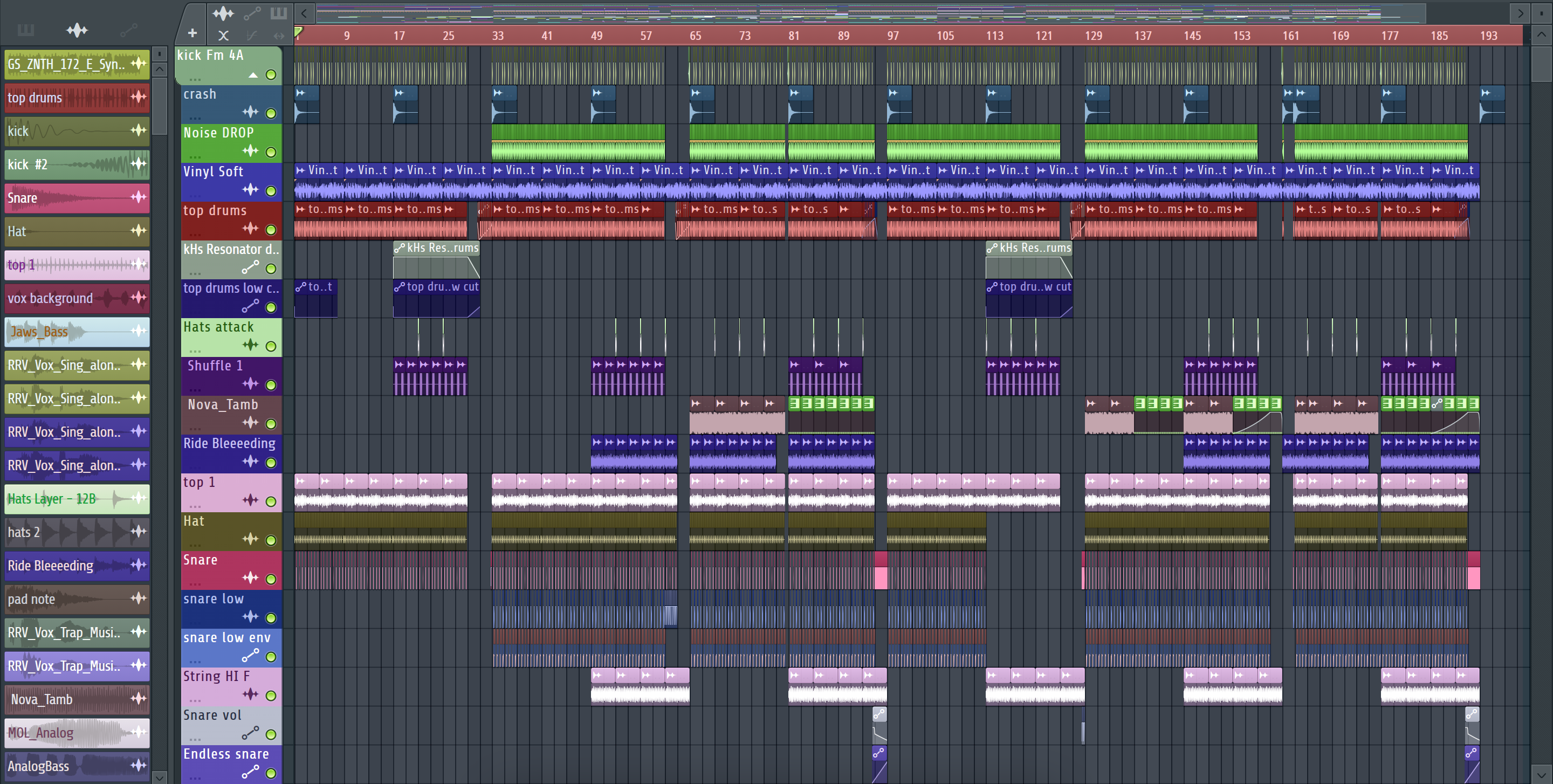Click waveform icon on crash track
This screenshot has height=784, width=1553.
250,112
